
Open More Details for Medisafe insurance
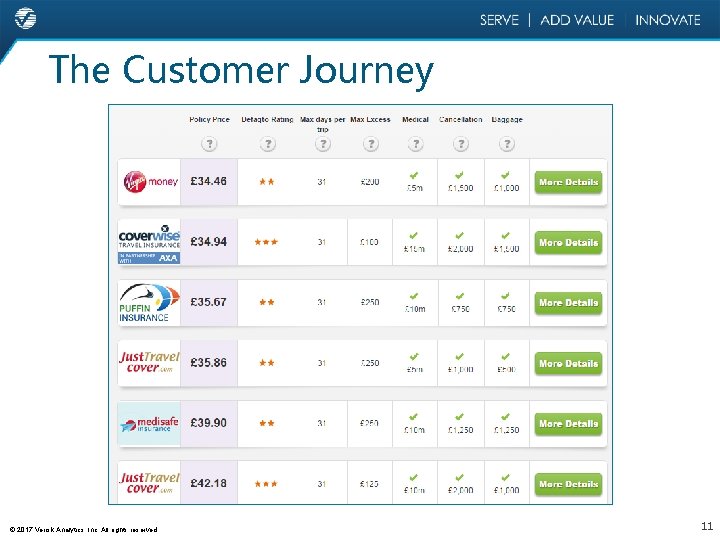click(568, 424)
